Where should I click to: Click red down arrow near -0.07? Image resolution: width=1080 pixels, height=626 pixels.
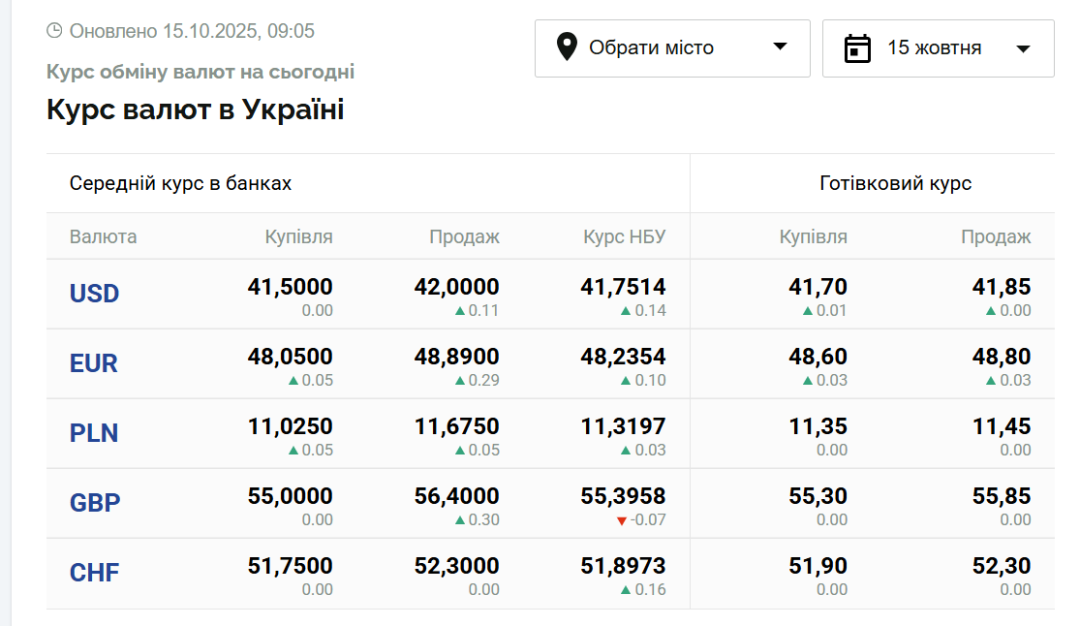pyautogui.click(x=622, y=520)
